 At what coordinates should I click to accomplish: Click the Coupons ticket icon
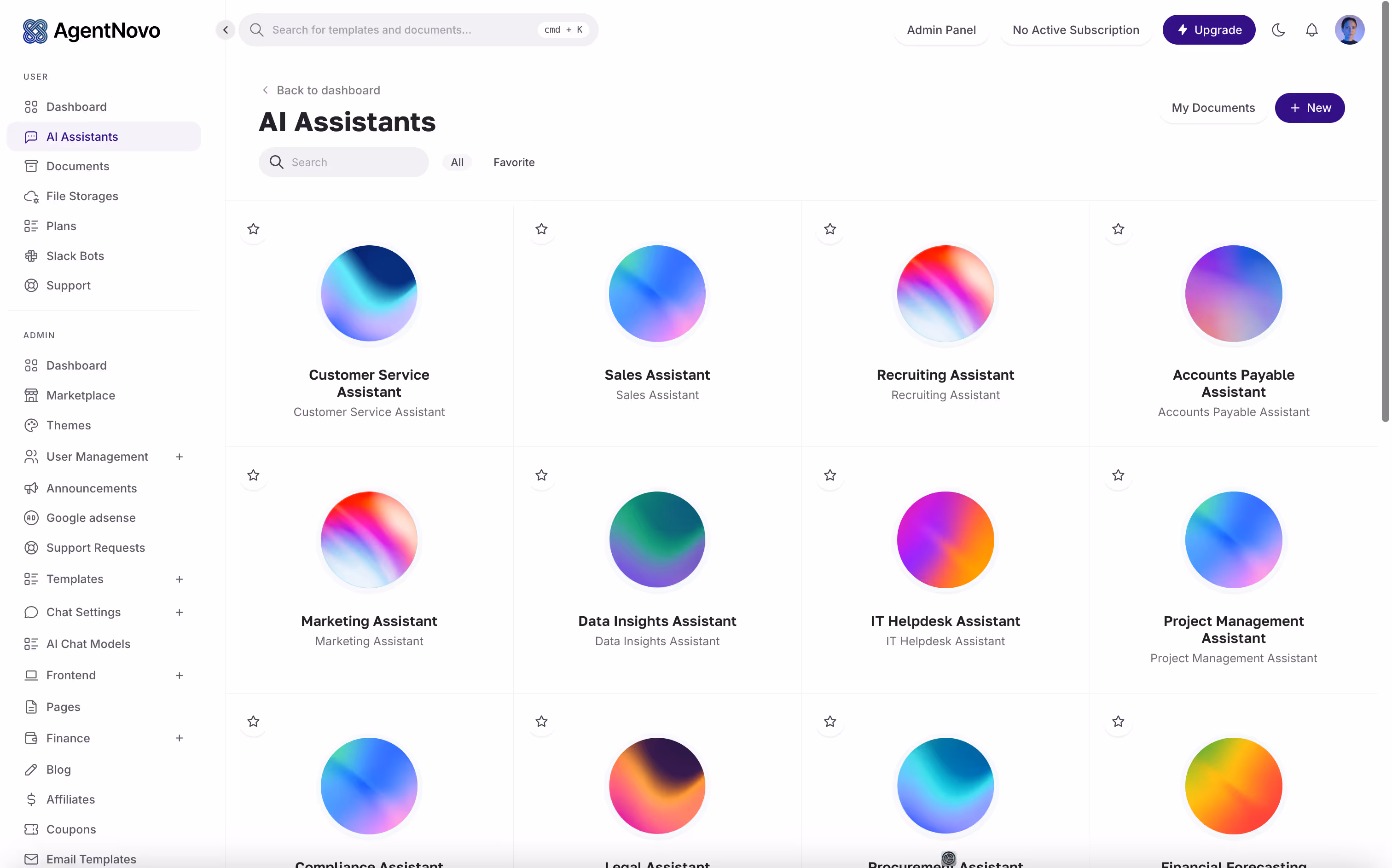tap(31, 829)
